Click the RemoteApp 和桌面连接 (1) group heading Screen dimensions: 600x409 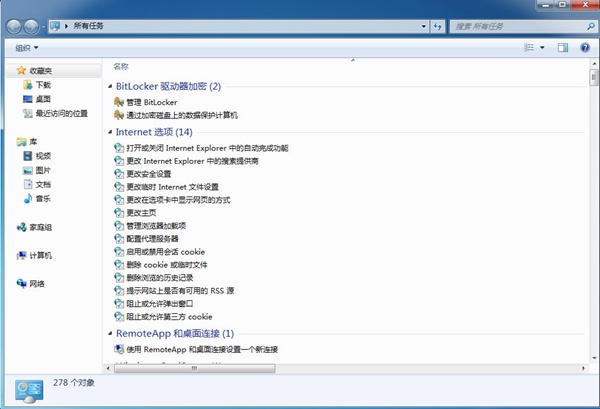tap(175, 334)
